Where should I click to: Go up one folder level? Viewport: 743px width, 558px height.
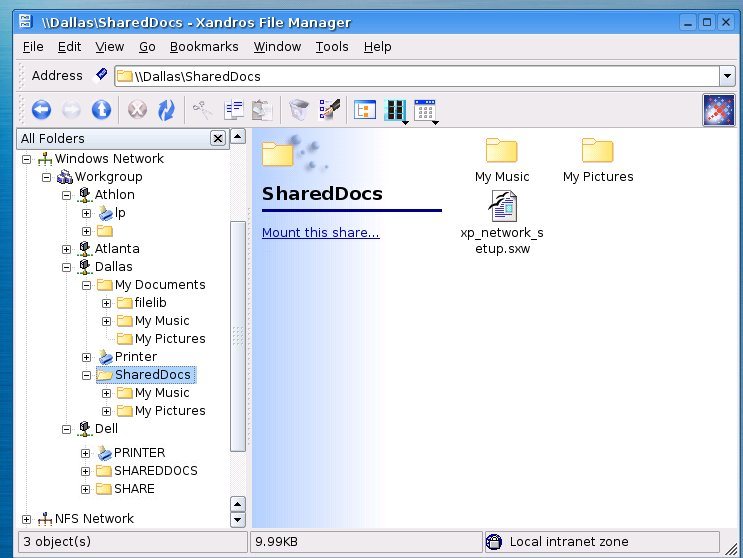click(101, 109)
